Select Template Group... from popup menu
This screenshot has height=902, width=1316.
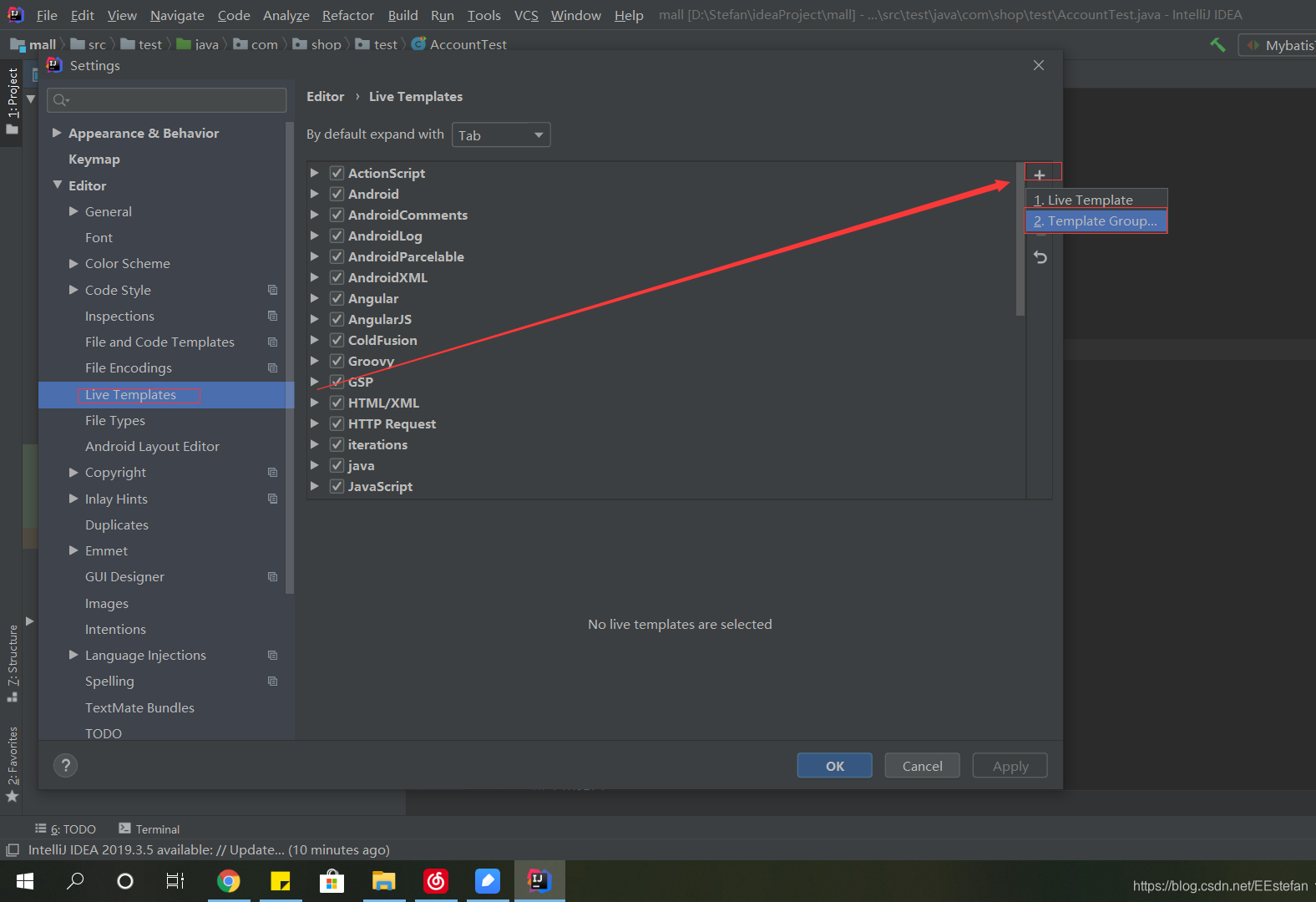point(1096,220)
